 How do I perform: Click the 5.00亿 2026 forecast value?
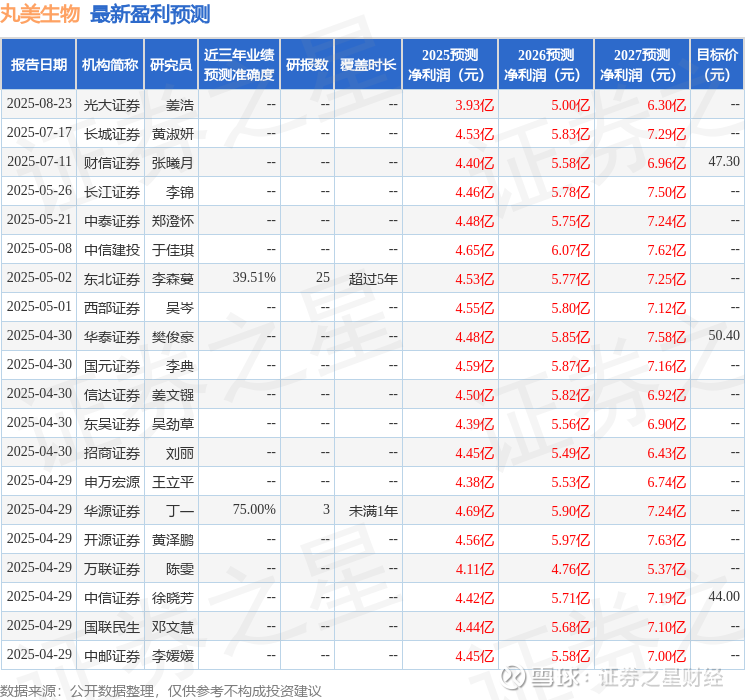pyautogui.click(x=570, y=105)
